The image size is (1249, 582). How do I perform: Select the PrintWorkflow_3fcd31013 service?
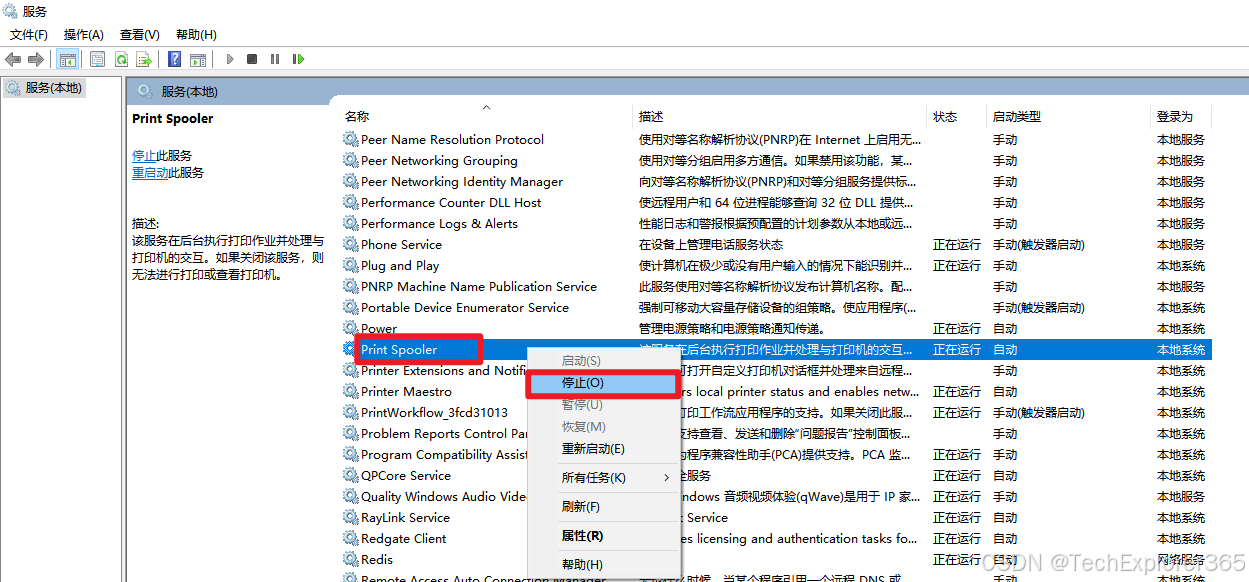[x=434, y=412]
